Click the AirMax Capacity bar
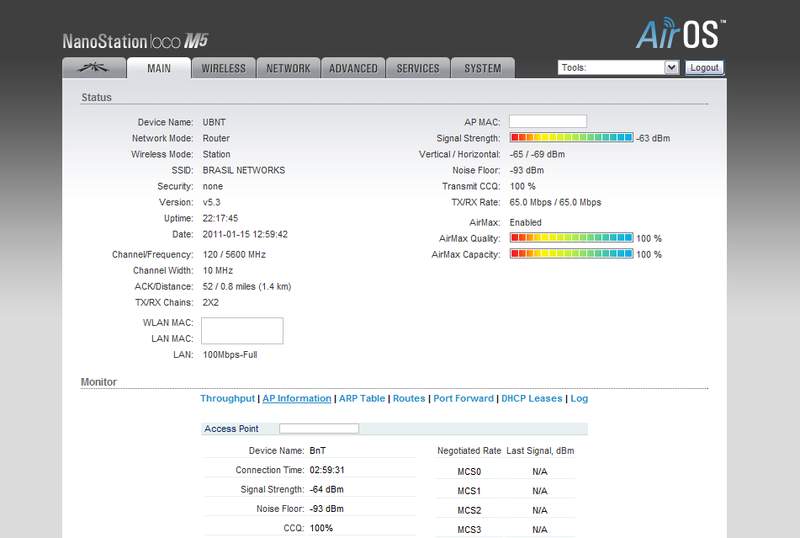 571,253
